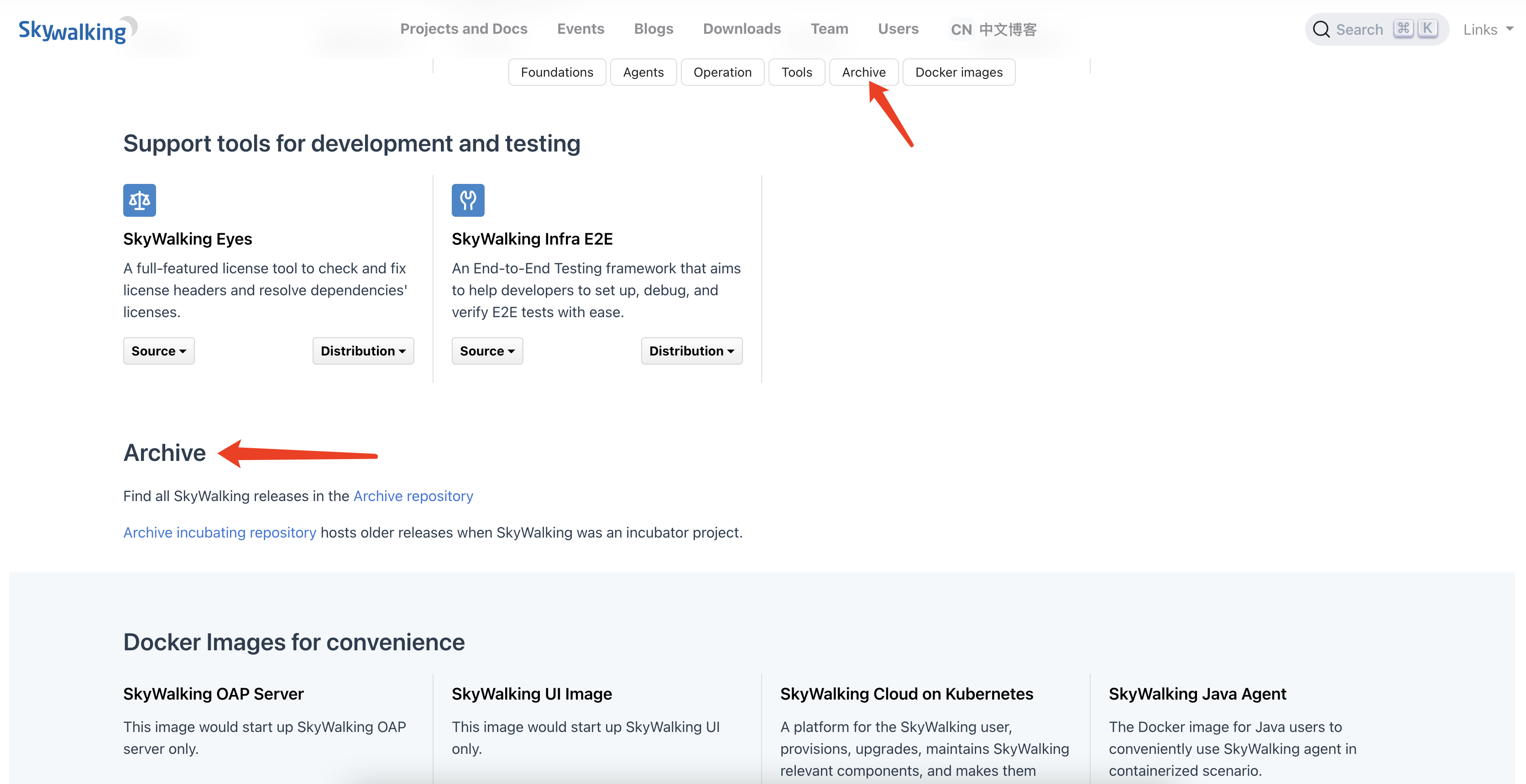Click the ⌘ shortcut key badge
Image resolution: width=1526 pixels, height=784 pixels.
tap(1403, 28)
